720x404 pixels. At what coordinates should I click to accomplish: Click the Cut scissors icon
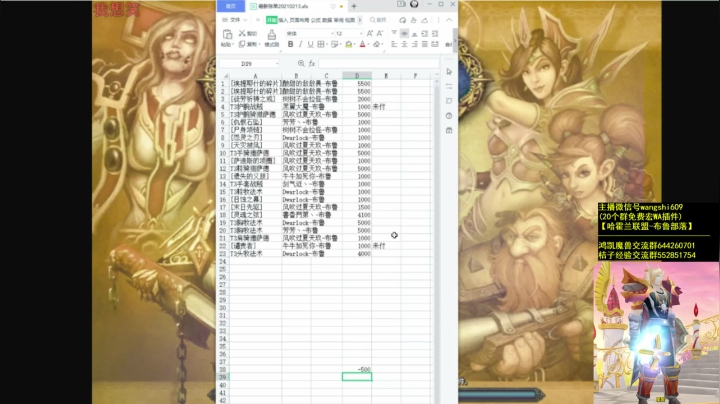(x=242, y=33)
